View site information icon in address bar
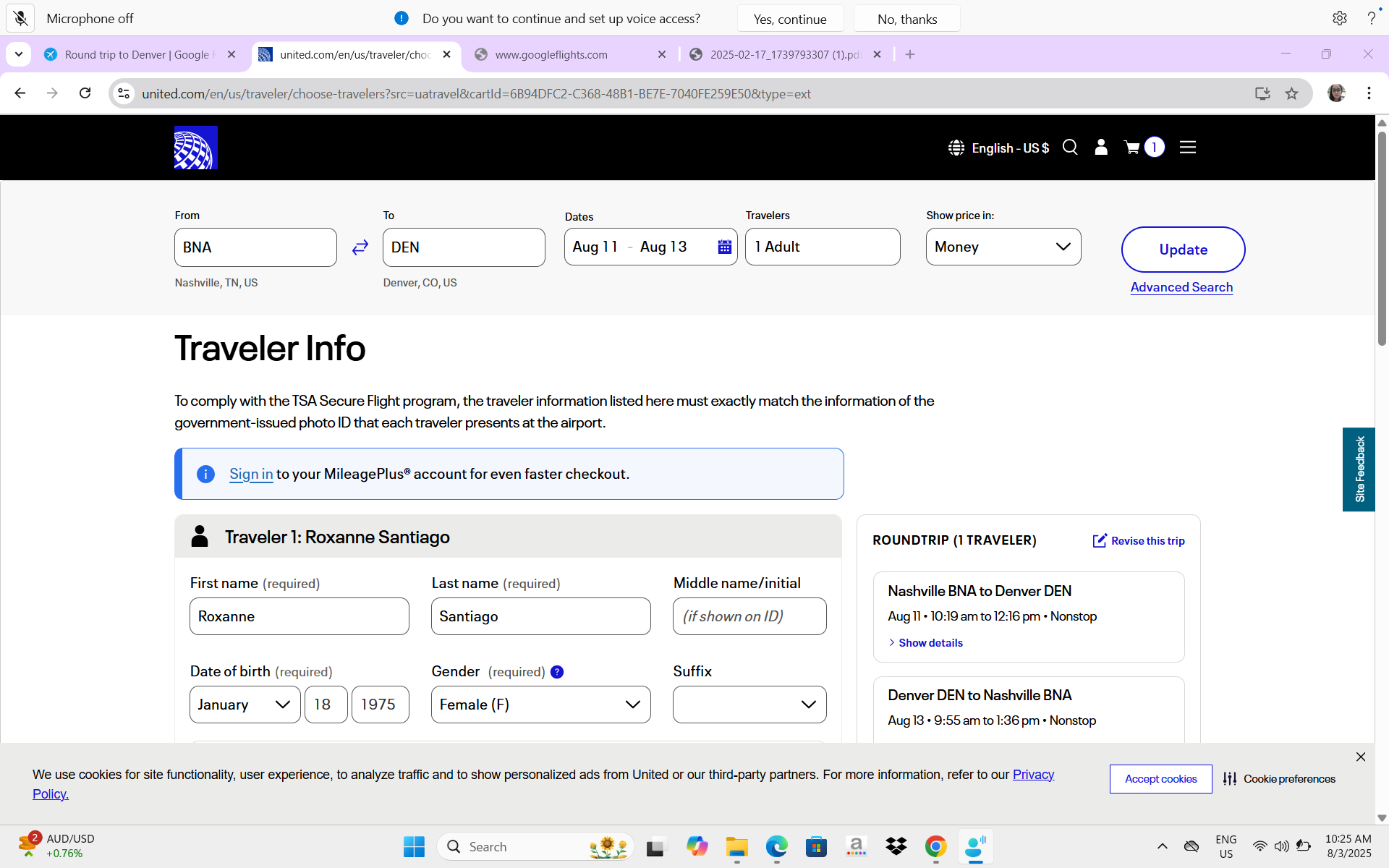 [124, 93]
